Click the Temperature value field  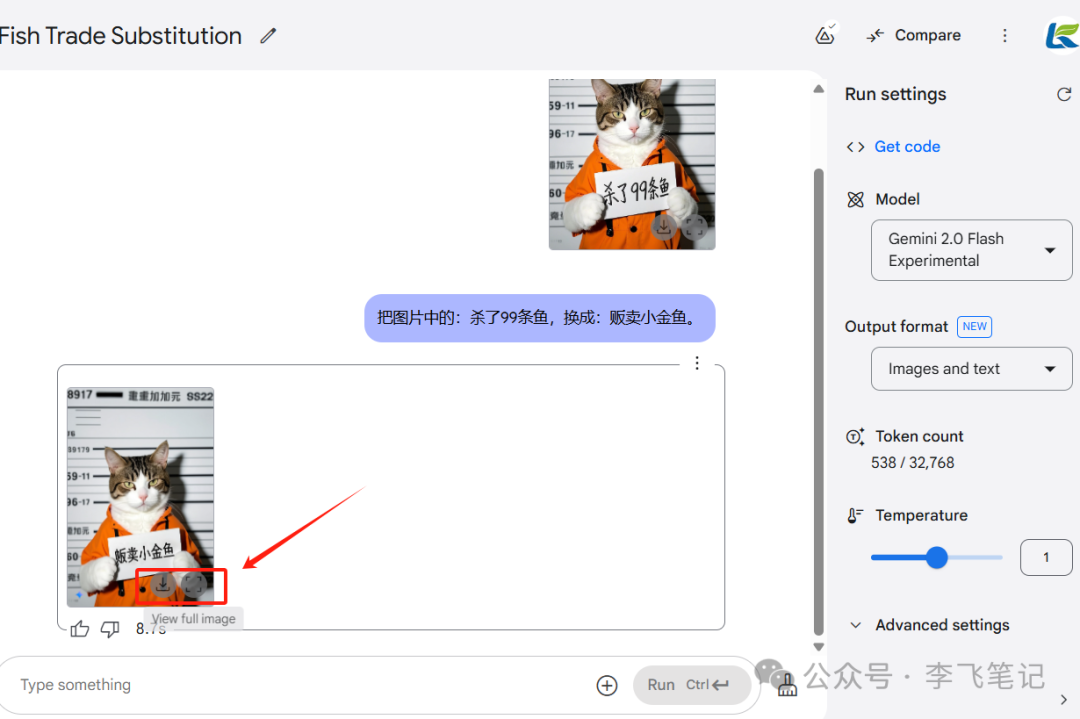(x=1046, y=557)
